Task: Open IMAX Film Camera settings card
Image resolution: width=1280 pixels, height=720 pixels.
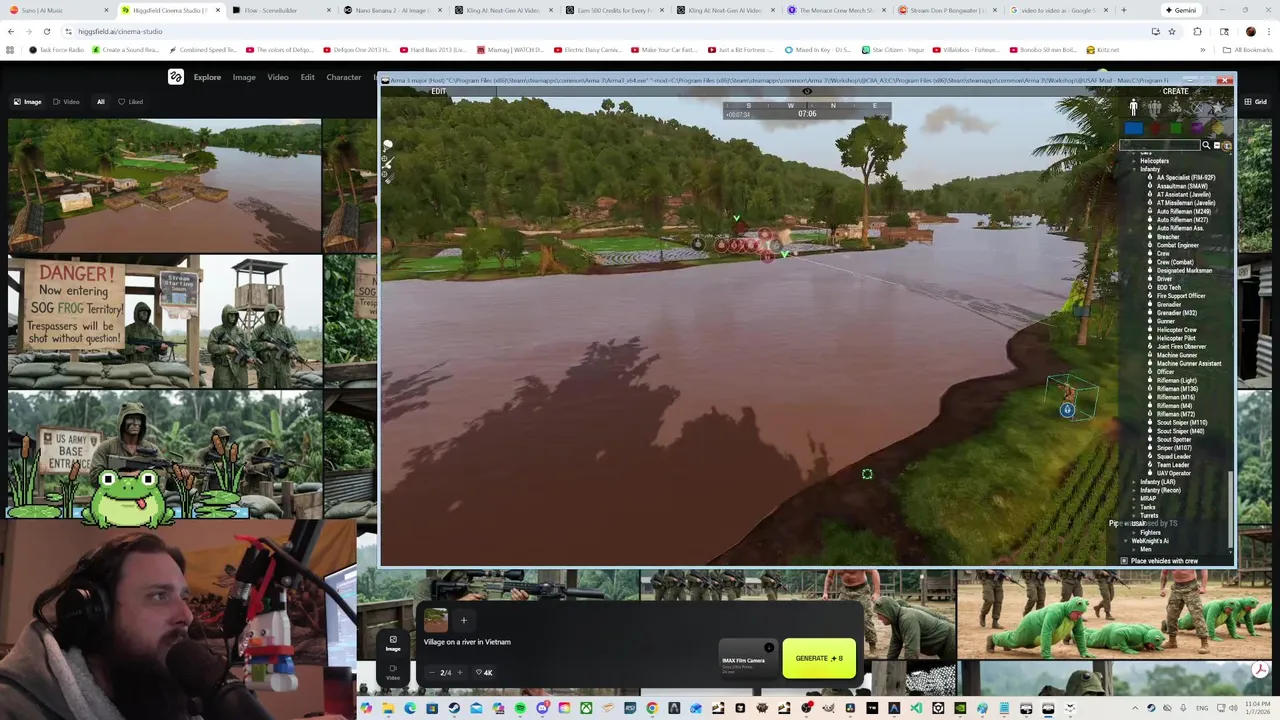Action: 748,658
